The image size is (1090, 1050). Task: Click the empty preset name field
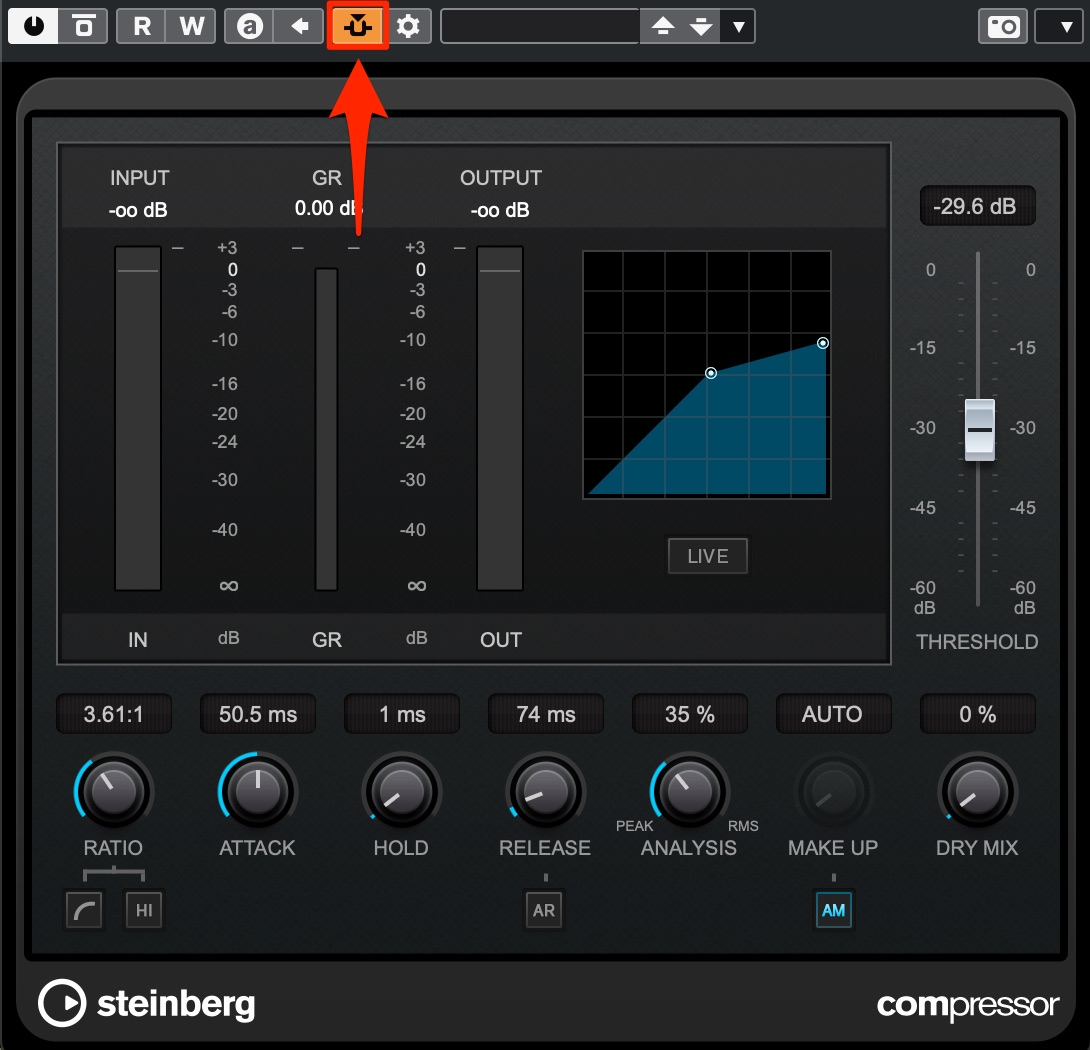coord(540,26)
